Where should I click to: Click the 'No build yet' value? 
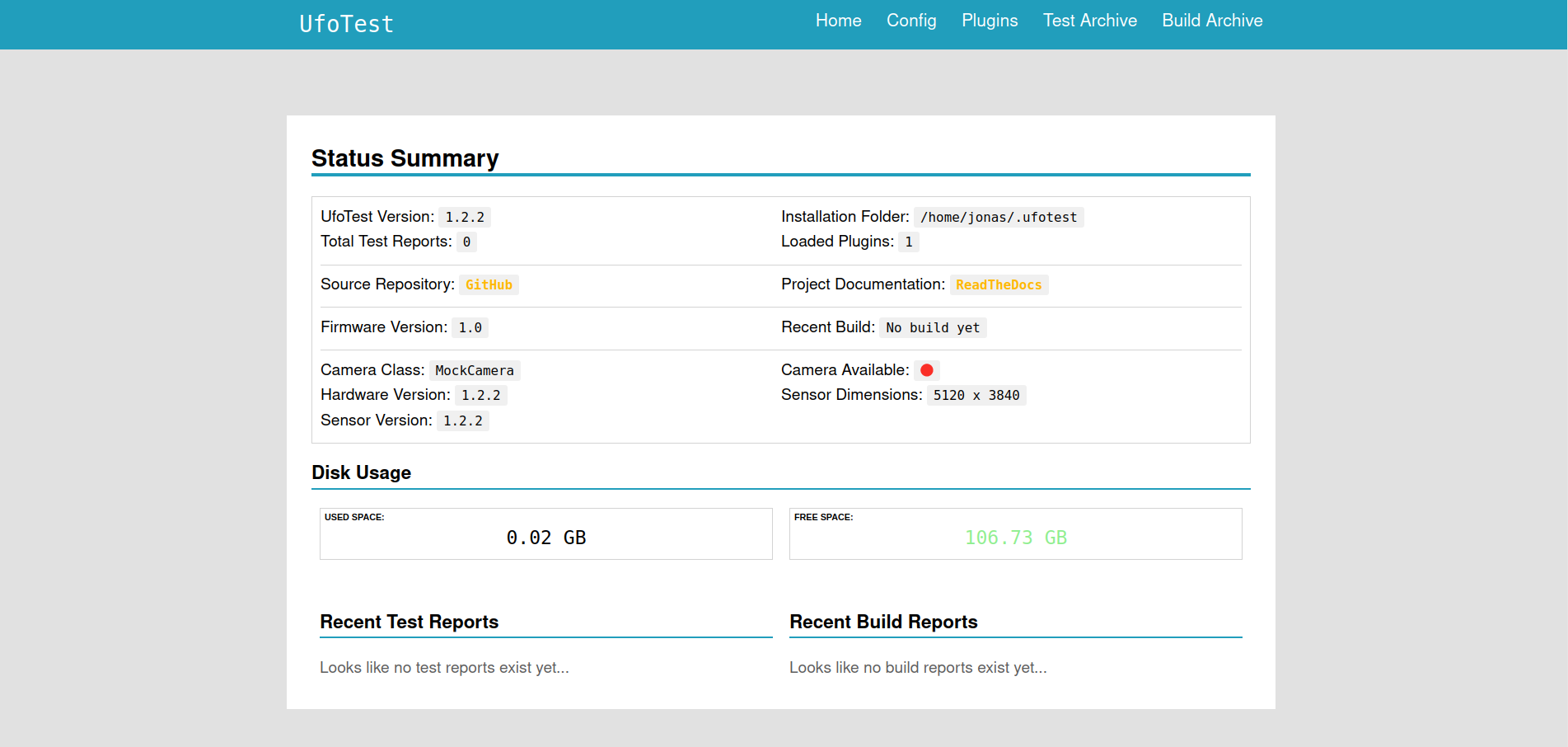pos(933,327)
